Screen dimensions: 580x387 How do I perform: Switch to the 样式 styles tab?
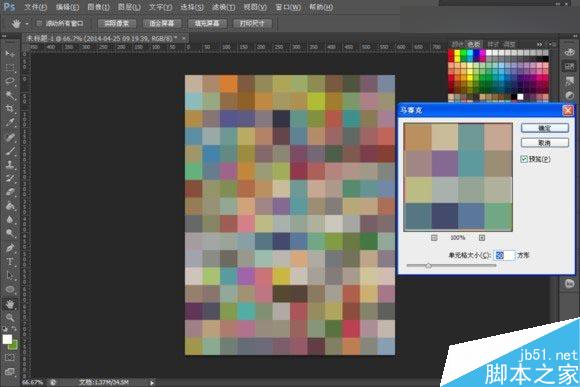point(493,44)
